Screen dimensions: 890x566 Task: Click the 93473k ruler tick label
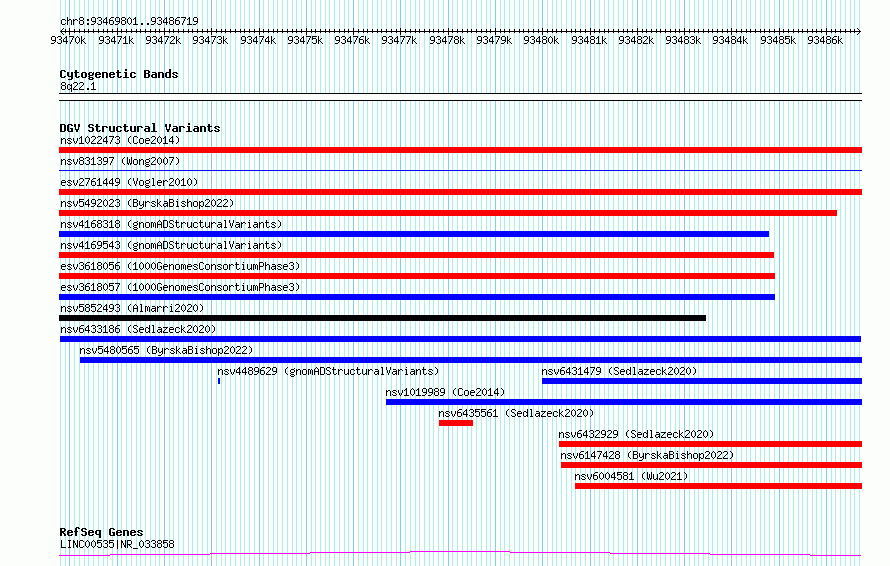[210, 40]
